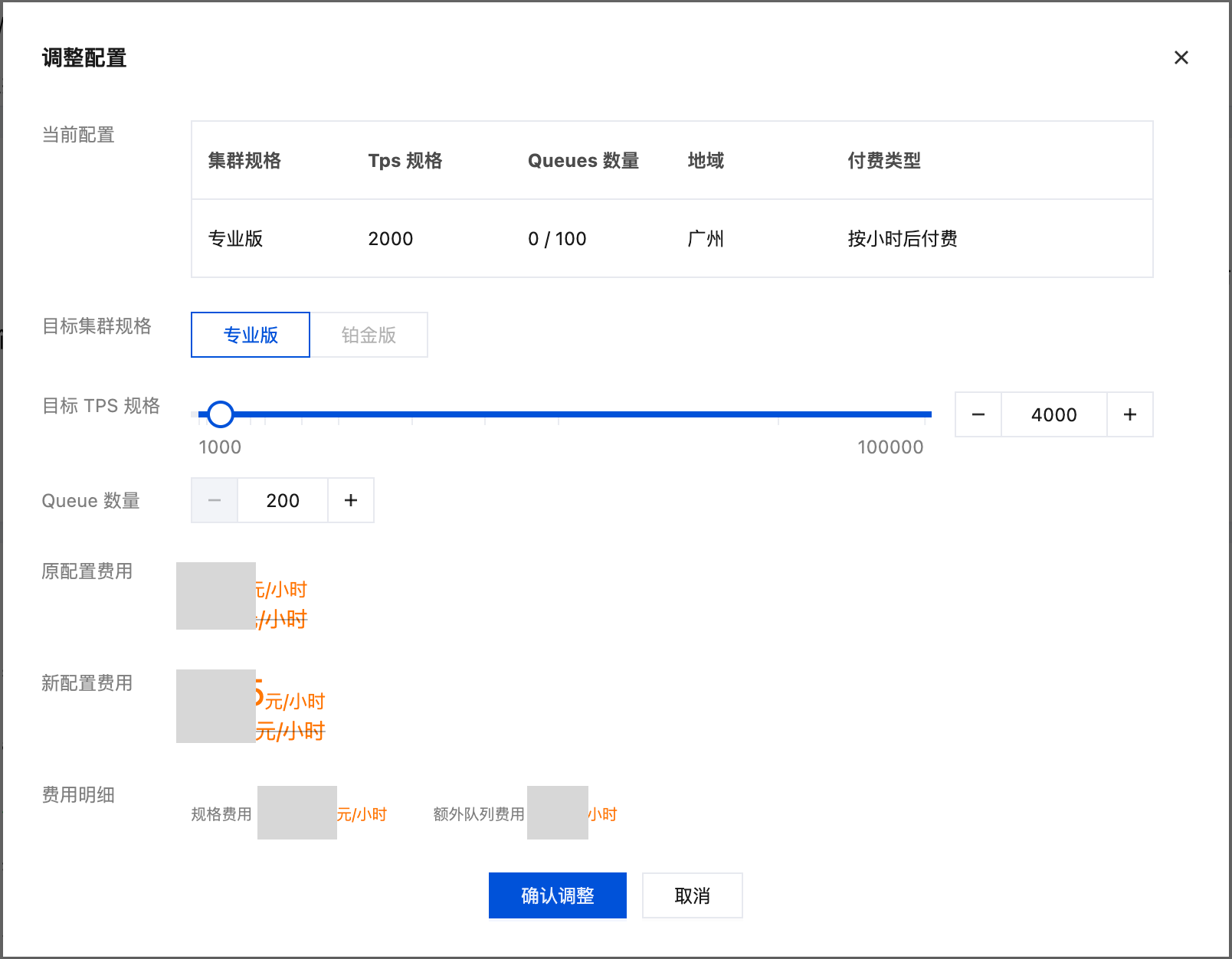Choose the 铂金版 cluster spec option
Viewport: 1232px width, 959px height.
pyautogui.click(x=369, y=335)
